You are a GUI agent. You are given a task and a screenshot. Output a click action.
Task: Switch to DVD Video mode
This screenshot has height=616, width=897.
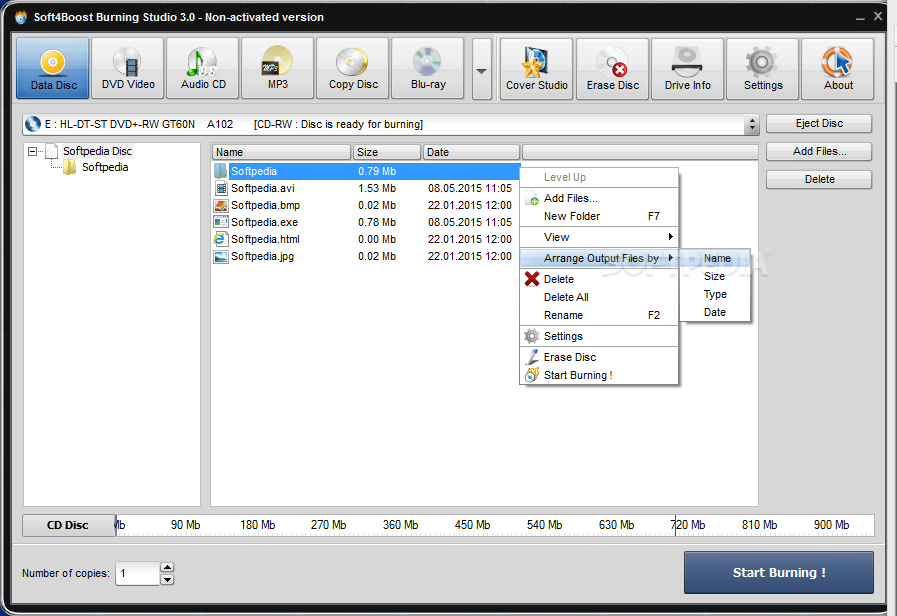tap(128, 68)
